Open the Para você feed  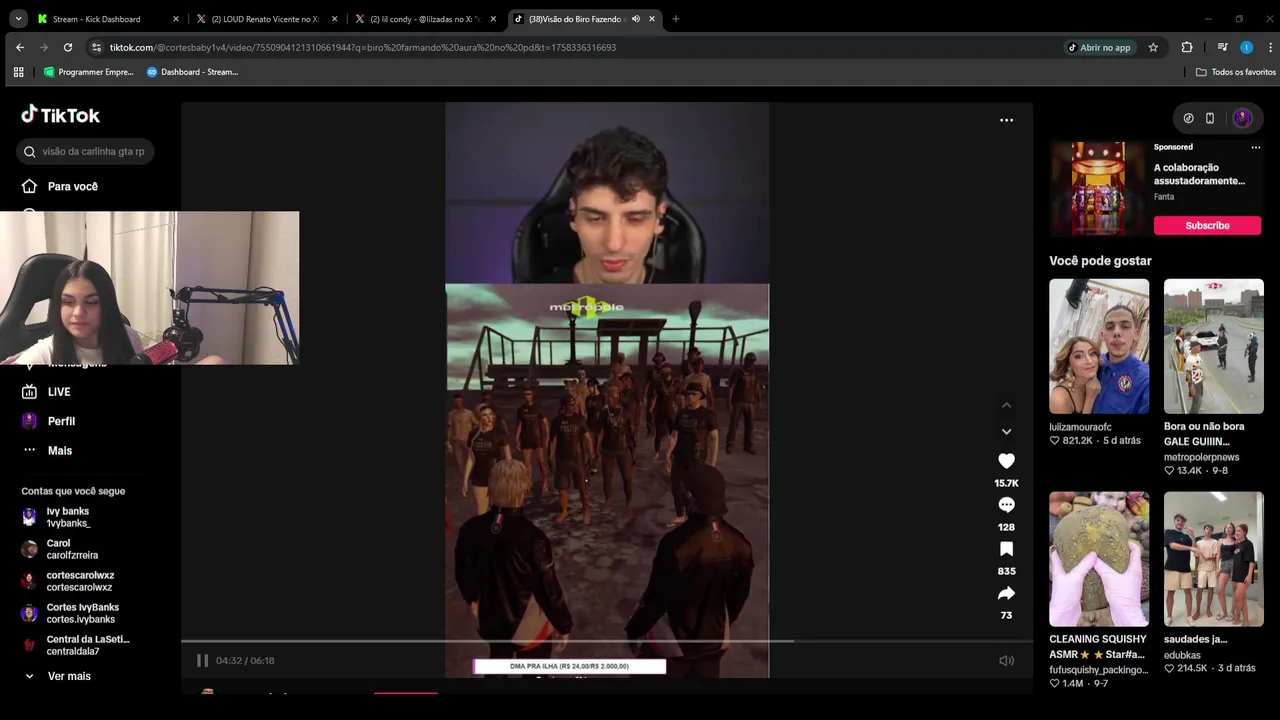(x=61, y=186)
